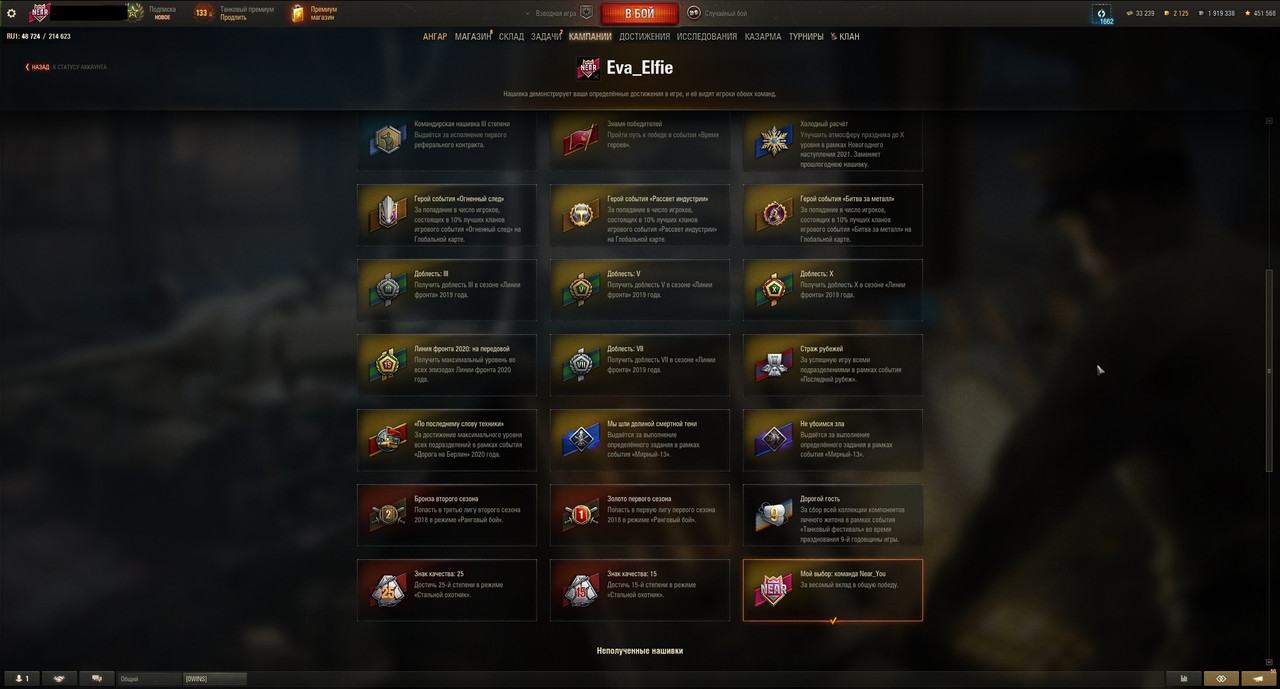This screenshot has width=1280, height=689.
Task: Open the МАГАЗИН tab
Action: (473, 37)
